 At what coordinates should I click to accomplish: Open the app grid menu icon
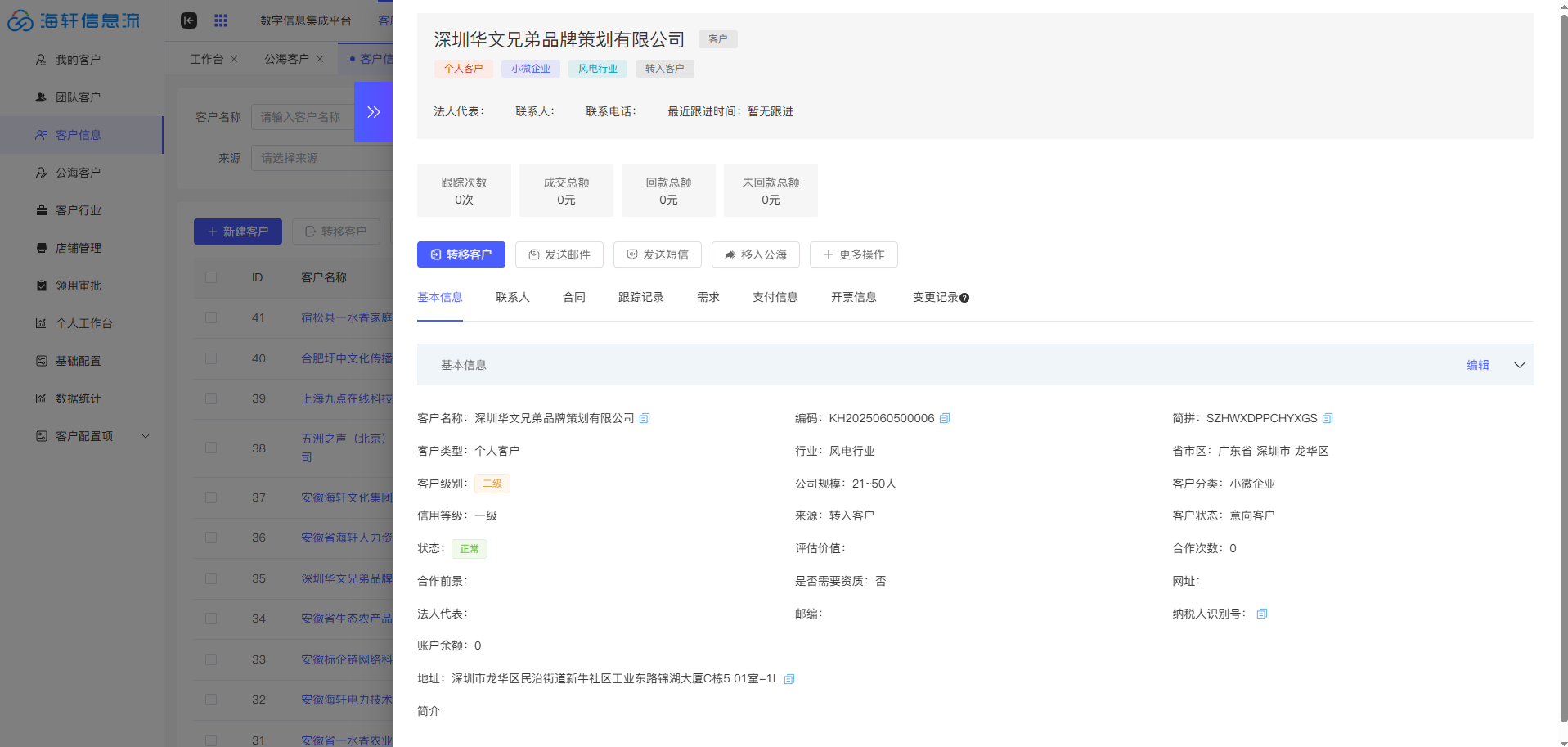click(221, 20)
